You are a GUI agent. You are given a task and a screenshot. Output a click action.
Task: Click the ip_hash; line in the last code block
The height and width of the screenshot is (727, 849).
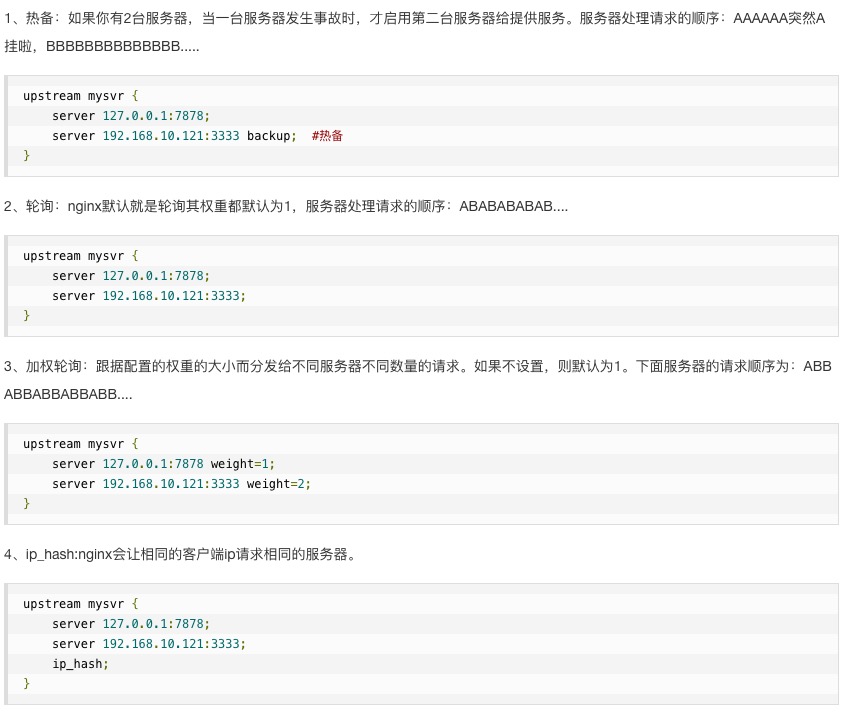[x=80, y=664]
